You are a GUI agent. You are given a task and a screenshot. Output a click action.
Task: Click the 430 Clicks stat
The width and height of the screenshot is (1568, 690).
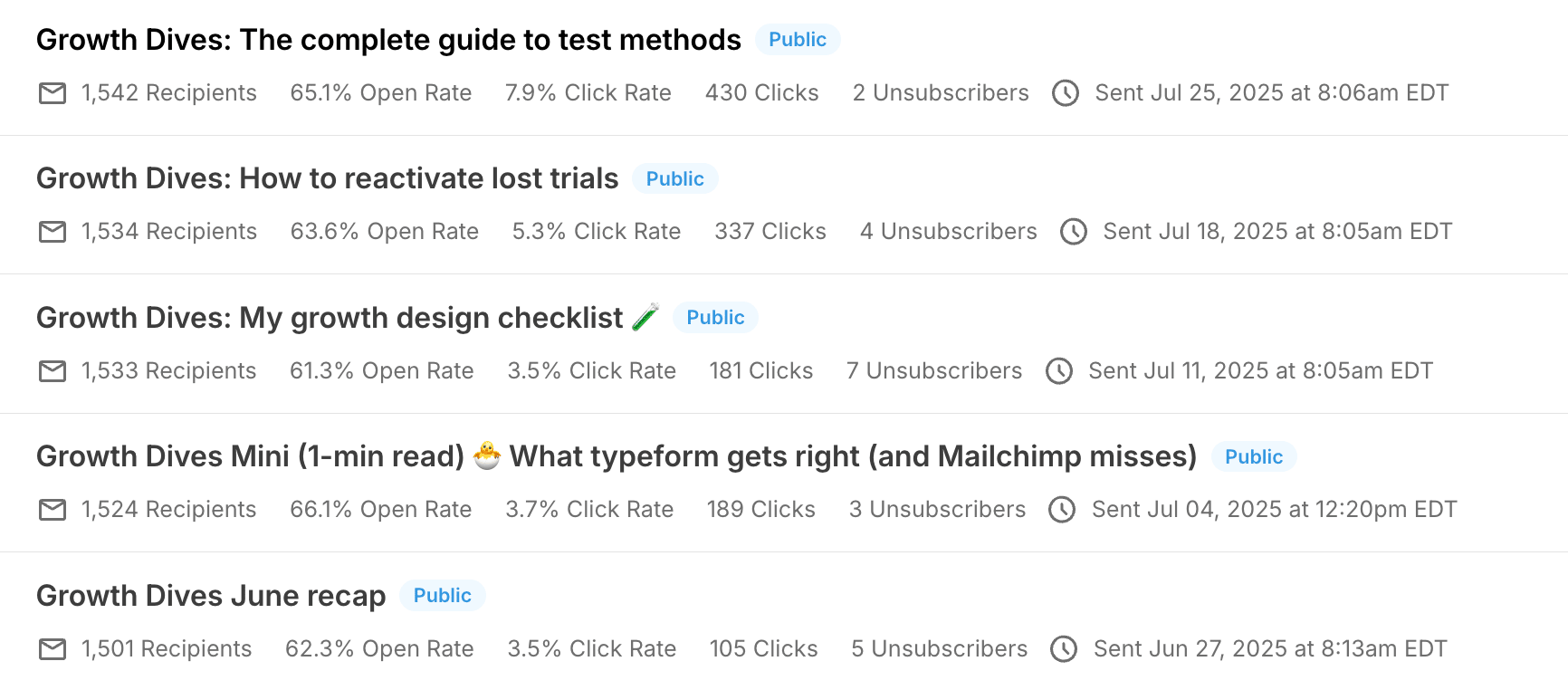pos(762,93)
